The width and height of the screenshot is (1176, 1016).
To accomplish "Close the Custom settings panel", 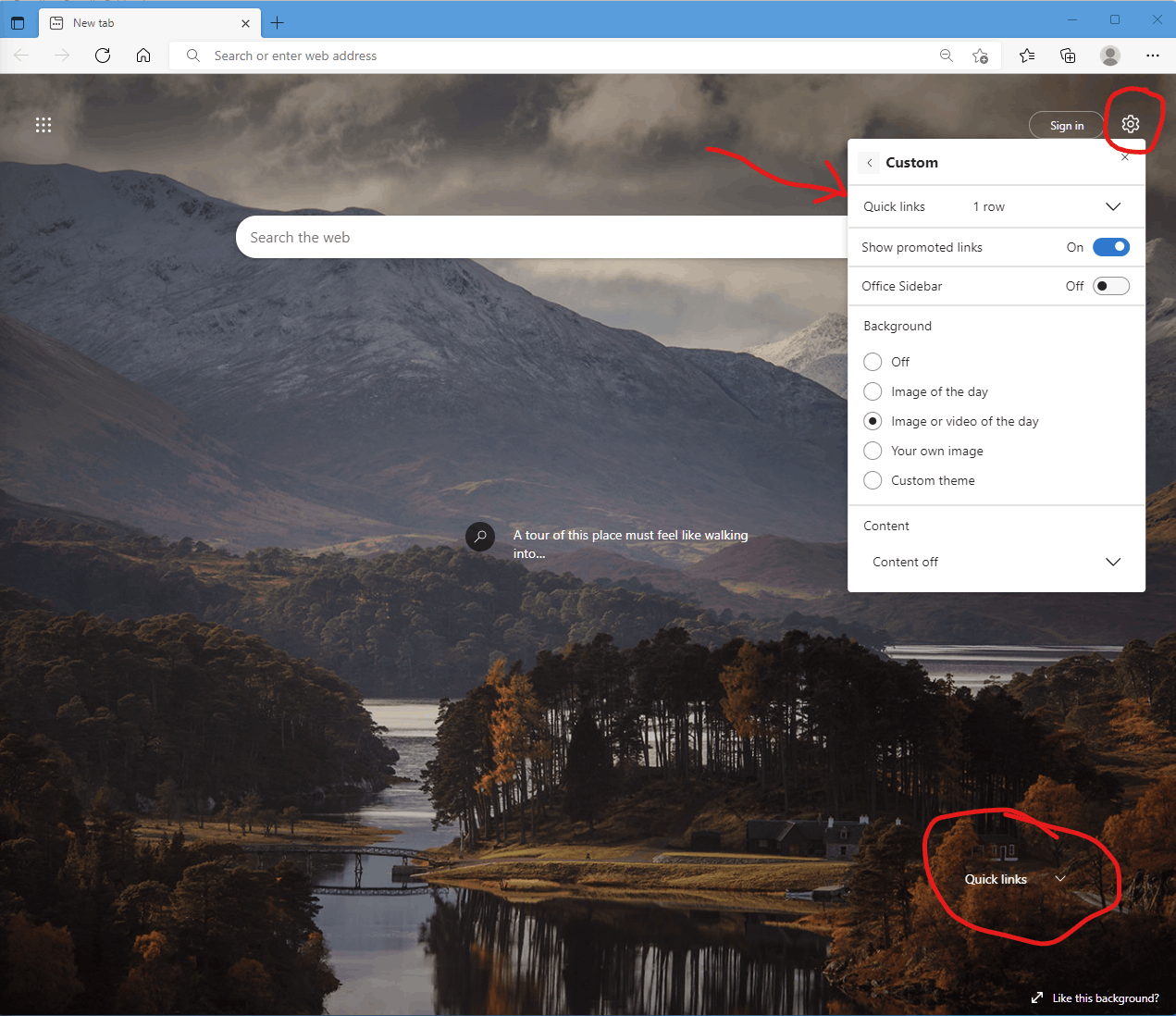I will coord(1125,157).
